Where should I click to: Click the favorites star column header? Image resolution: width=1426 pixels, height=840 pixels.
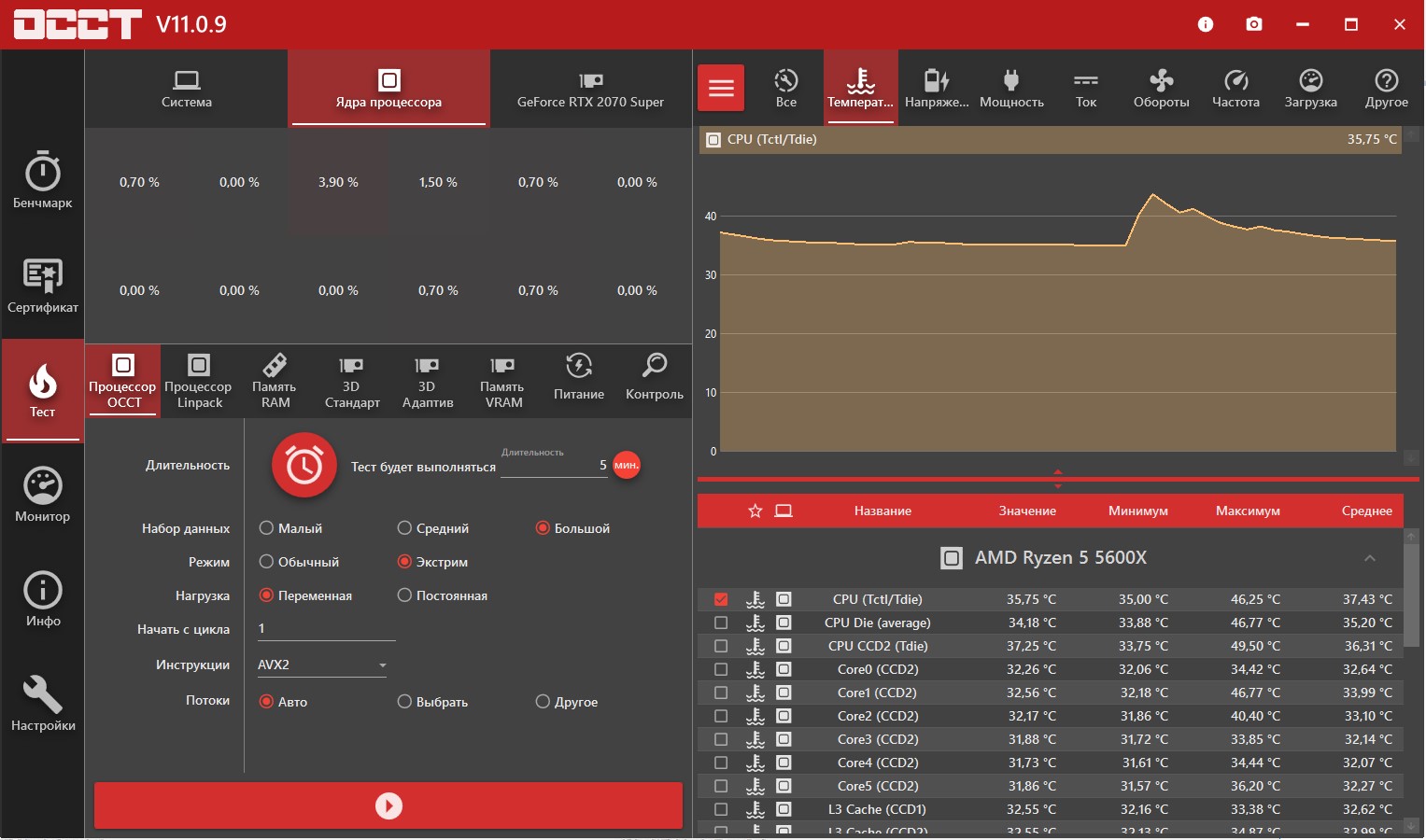[755, 511]
